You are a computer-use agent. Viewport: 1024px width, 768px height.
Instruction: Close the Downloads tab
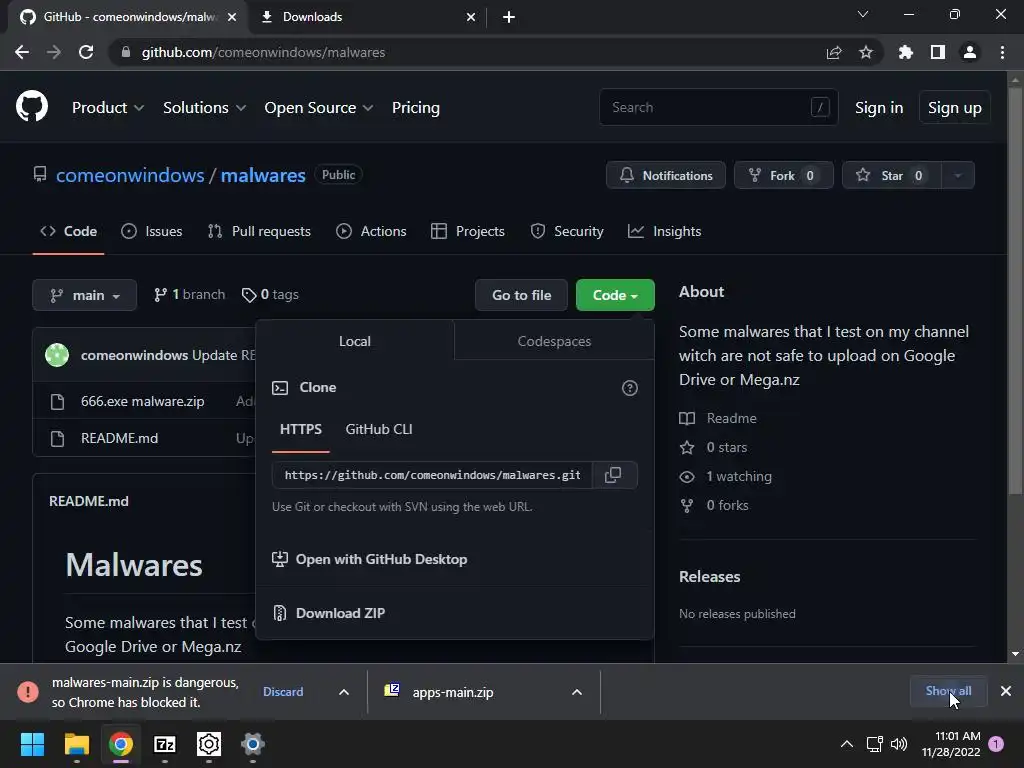click(x=471, y=17)
